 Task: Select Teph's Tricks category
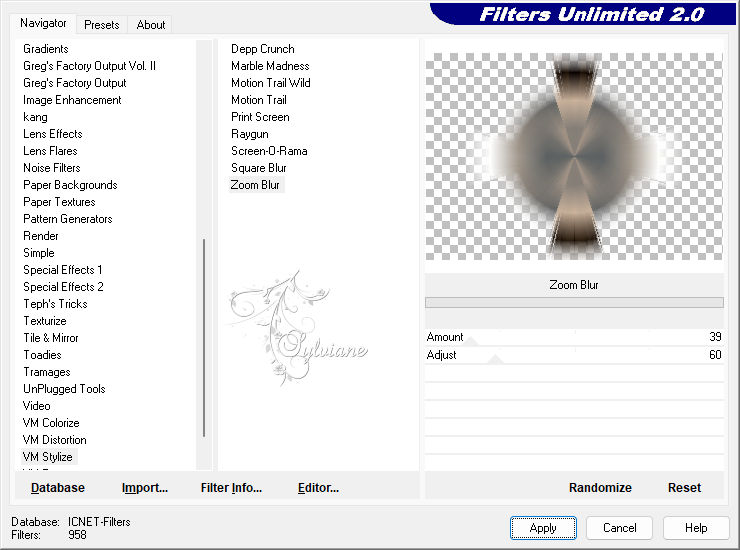(55, 304)
